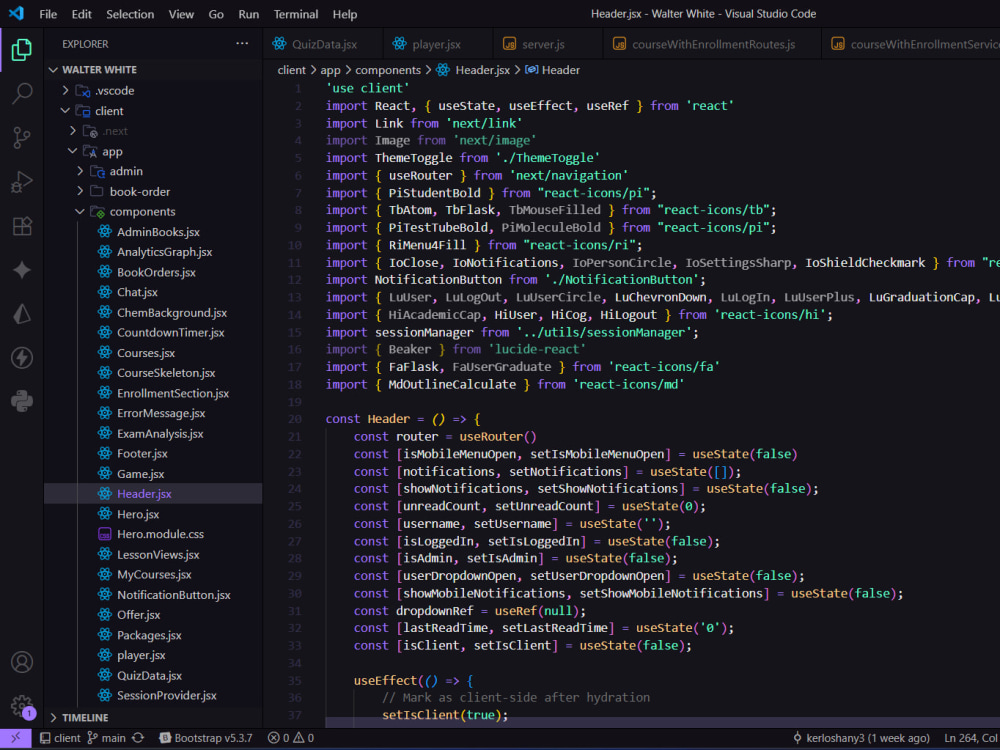The height and width of the screenshot is (750, 1000).
Task: Click the warnings count indicator in status bar
Action: [304, 738]
